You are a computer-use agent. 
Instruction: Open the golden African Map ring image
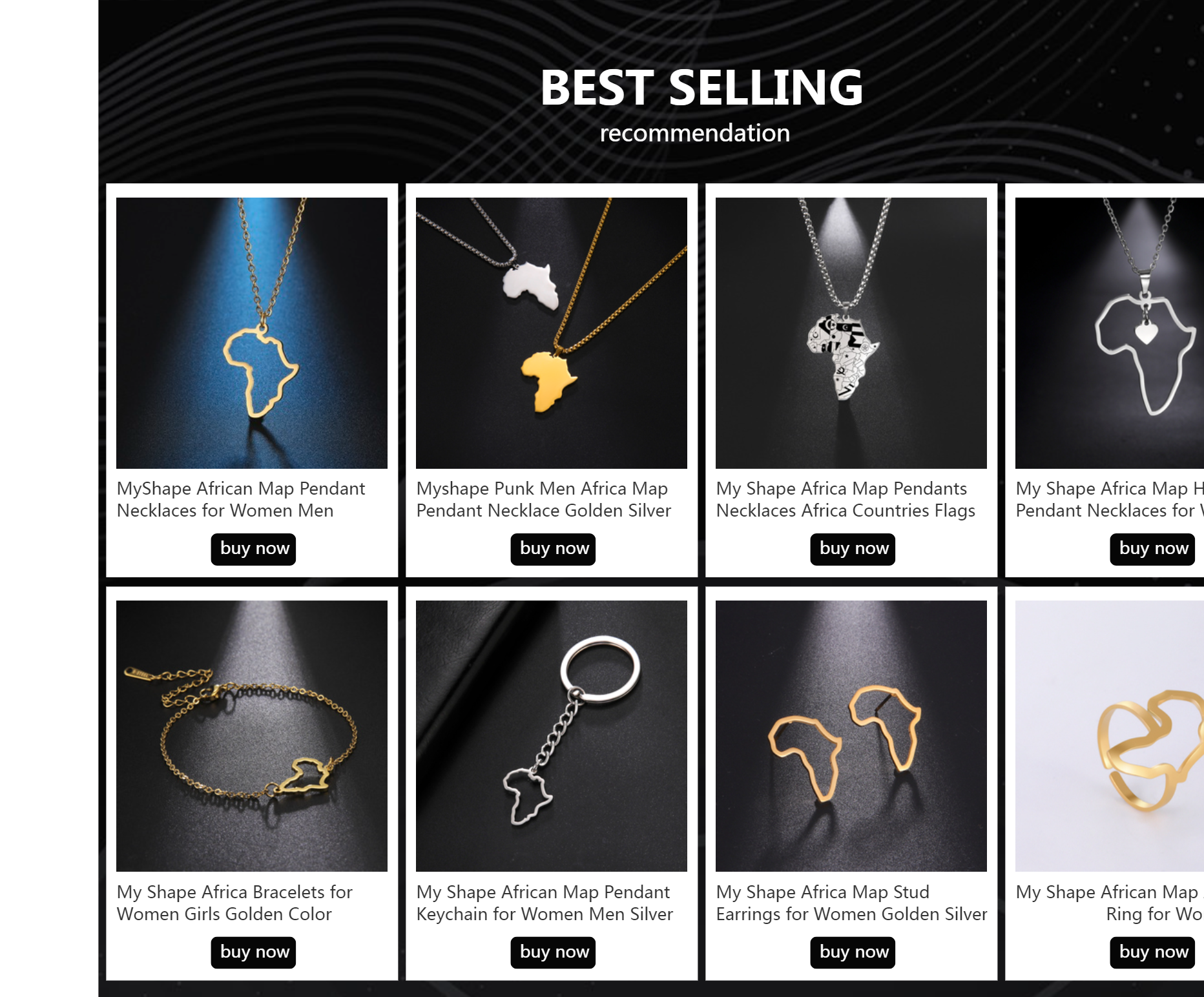point(1110,736)
